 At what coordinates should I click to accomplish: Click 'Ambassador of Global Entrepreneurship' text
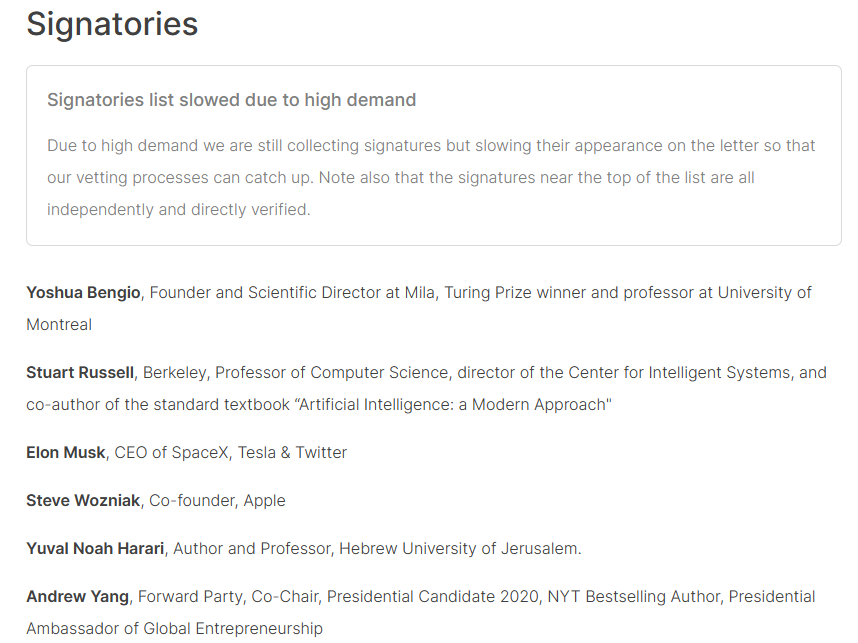pyautogui.click(x=175, y=628)
